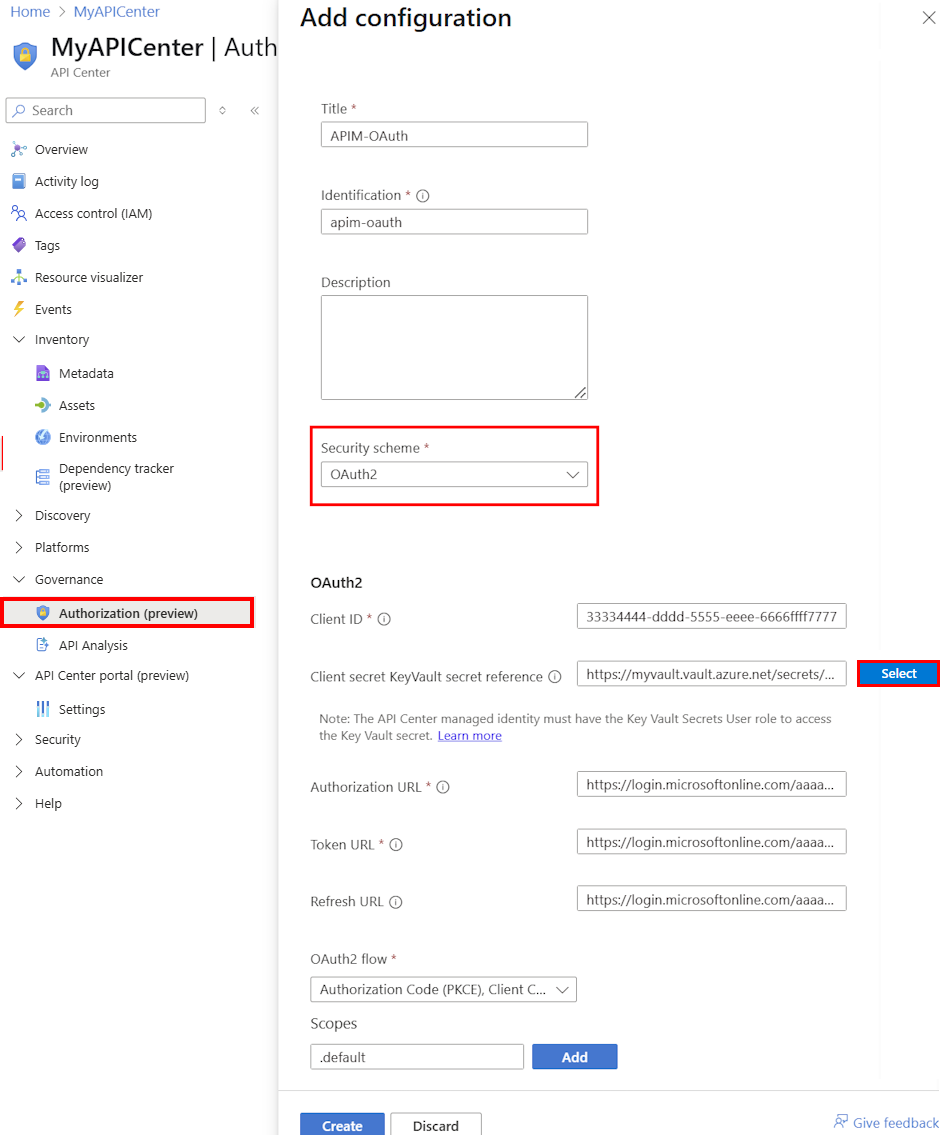Open Environments globe icon
Viewport: 943px width, 1135px height.
coord(43,437)
